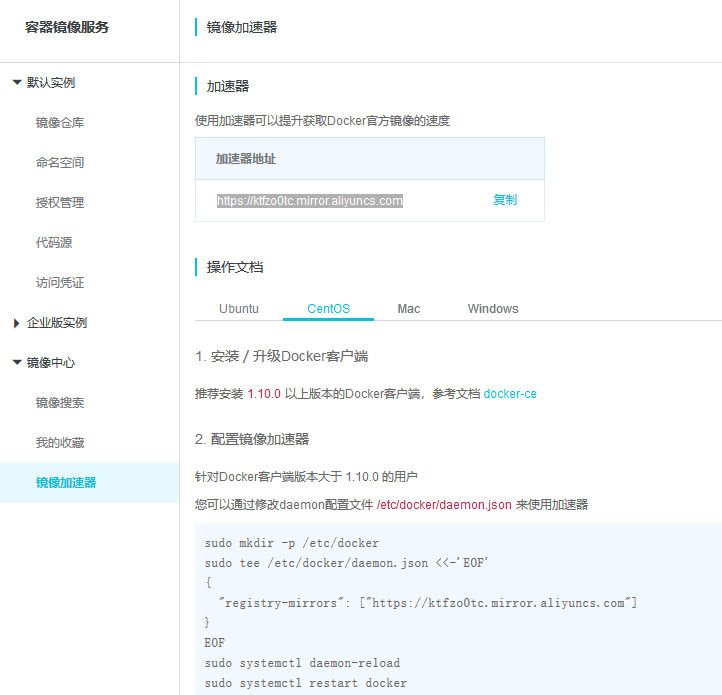This screenshot has height=695, width=722.
Task: Open 授权管理 sidebar item
Action: 60,203
